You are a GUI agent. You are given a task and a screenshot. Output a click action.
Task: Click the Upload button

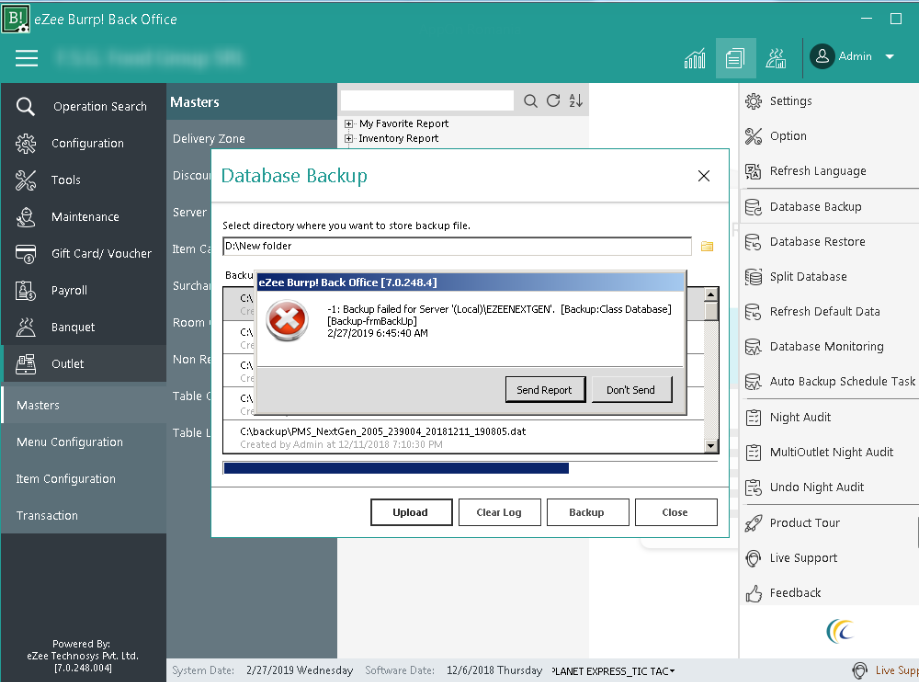(x=411, y=512)
